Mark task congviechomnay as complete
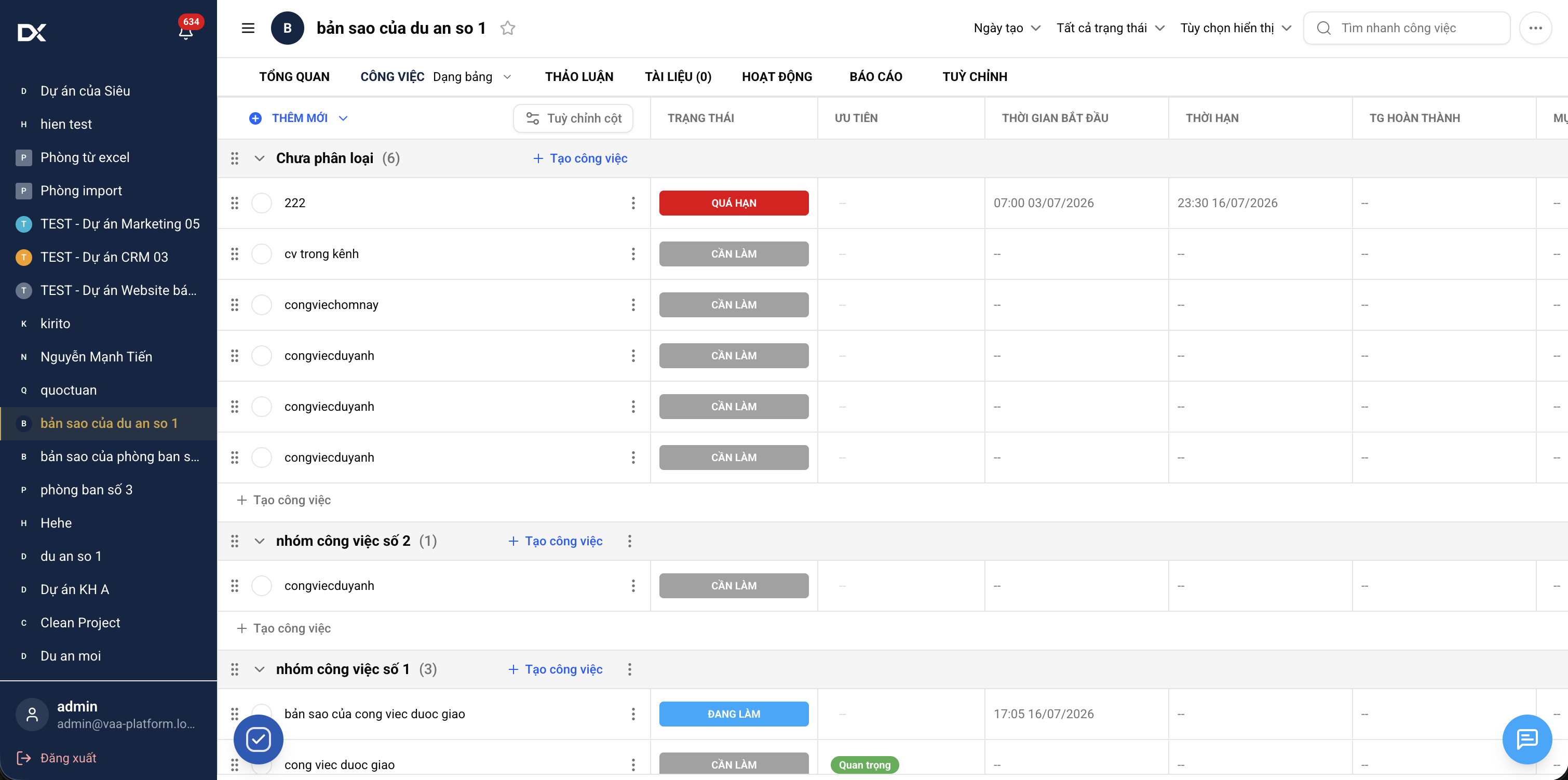The image size is (1568, 780). tap(262, 304)
